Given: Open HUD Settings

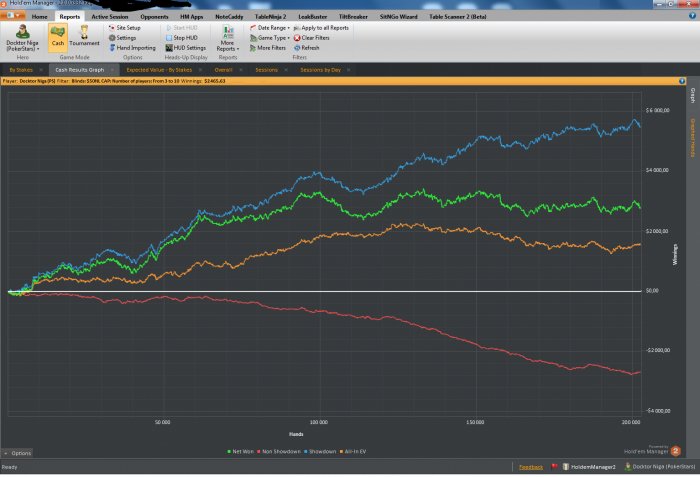Looking at the screenshot, I should tap(186, 48).
